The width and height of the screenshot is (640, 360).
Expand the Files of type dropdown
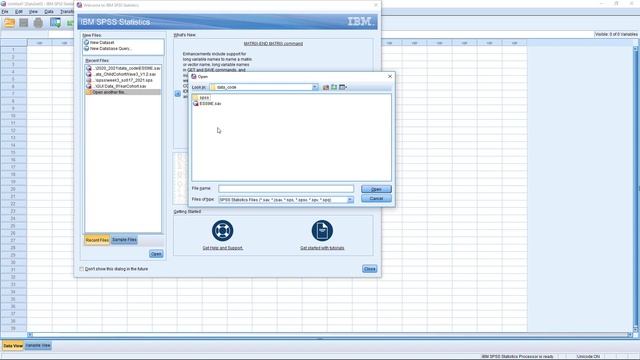pos(350,200)
